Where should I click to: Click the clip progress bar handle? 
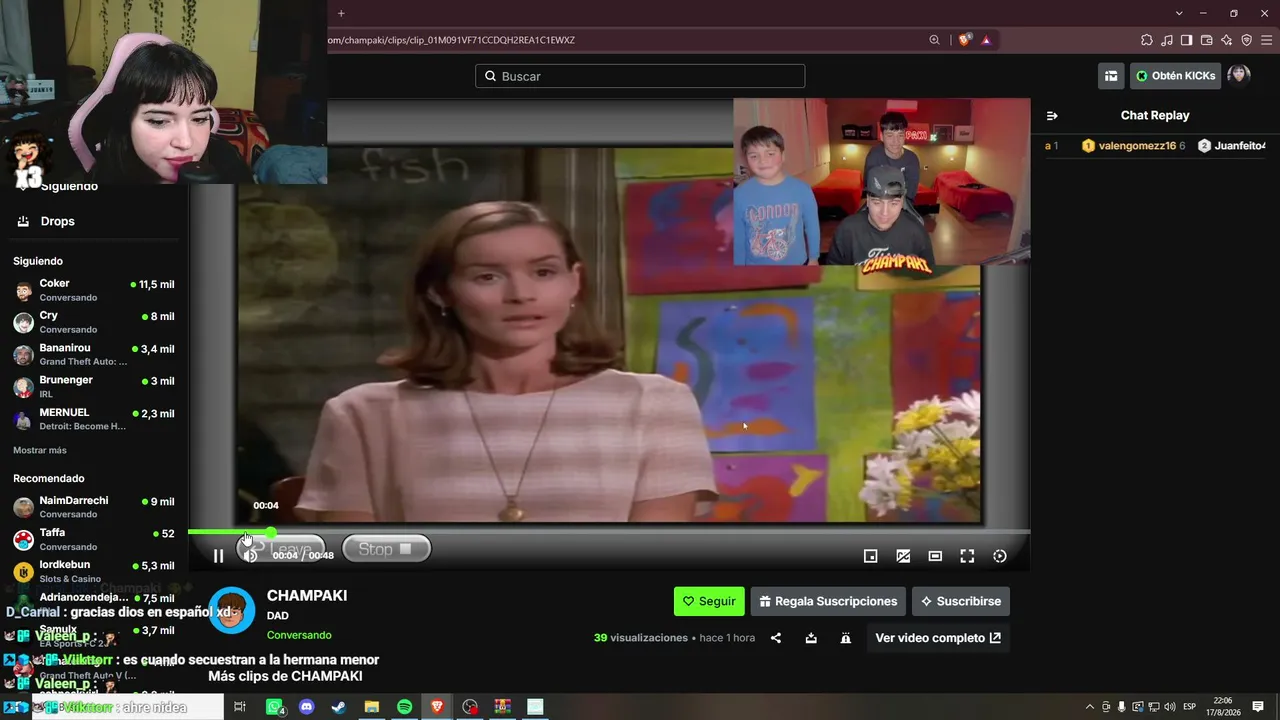(x=270, y=532)
